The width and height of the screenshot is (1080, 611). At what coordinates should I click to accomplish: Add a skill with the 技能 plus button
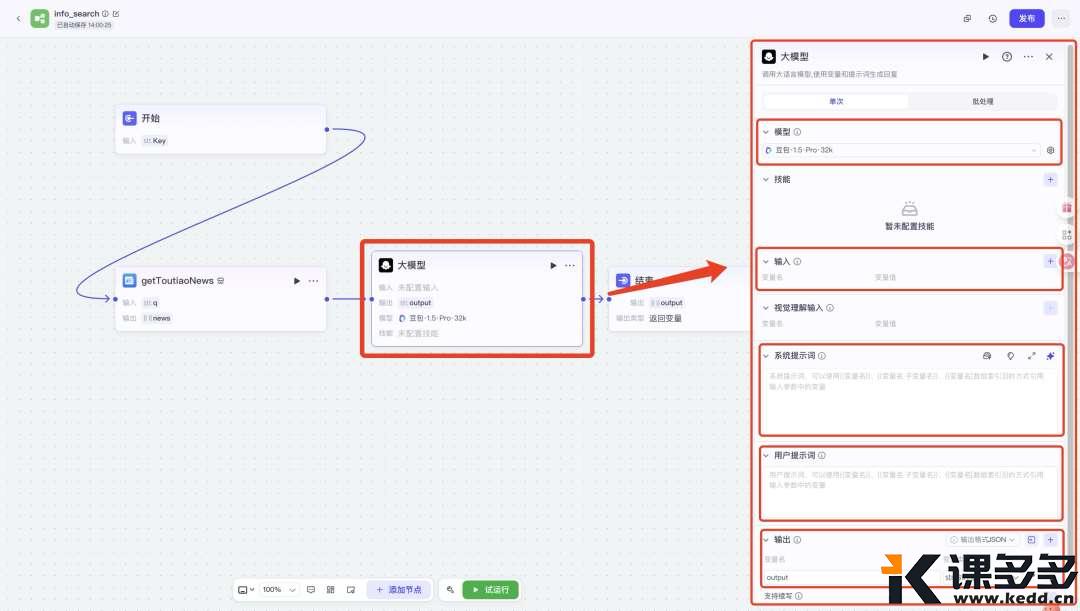pos(1050,179)
